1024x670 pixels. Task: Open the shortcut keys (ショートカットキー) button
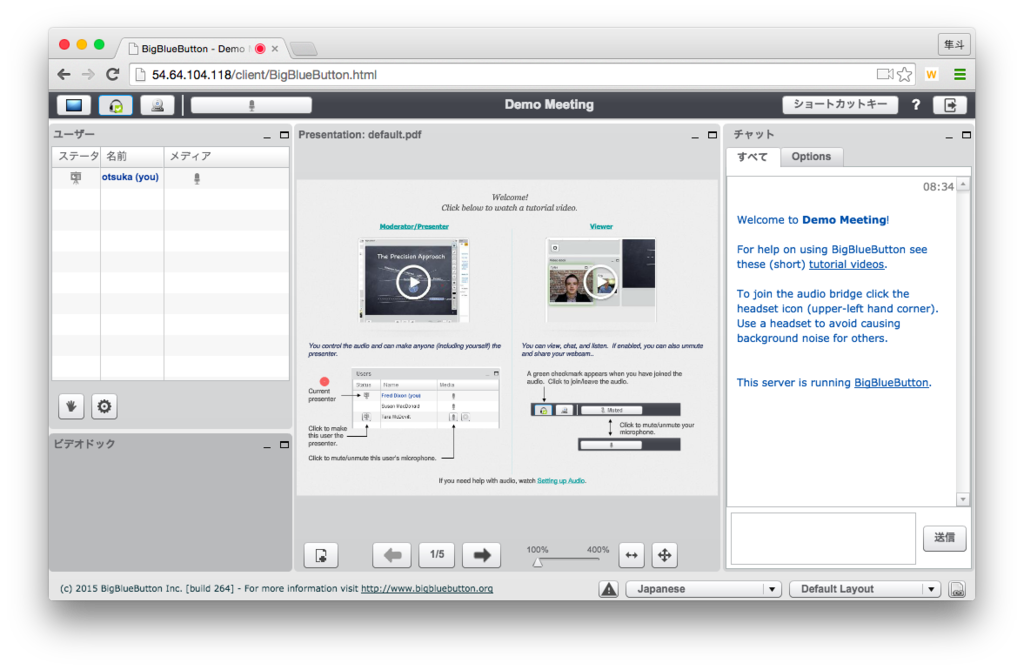pos(840,104)
